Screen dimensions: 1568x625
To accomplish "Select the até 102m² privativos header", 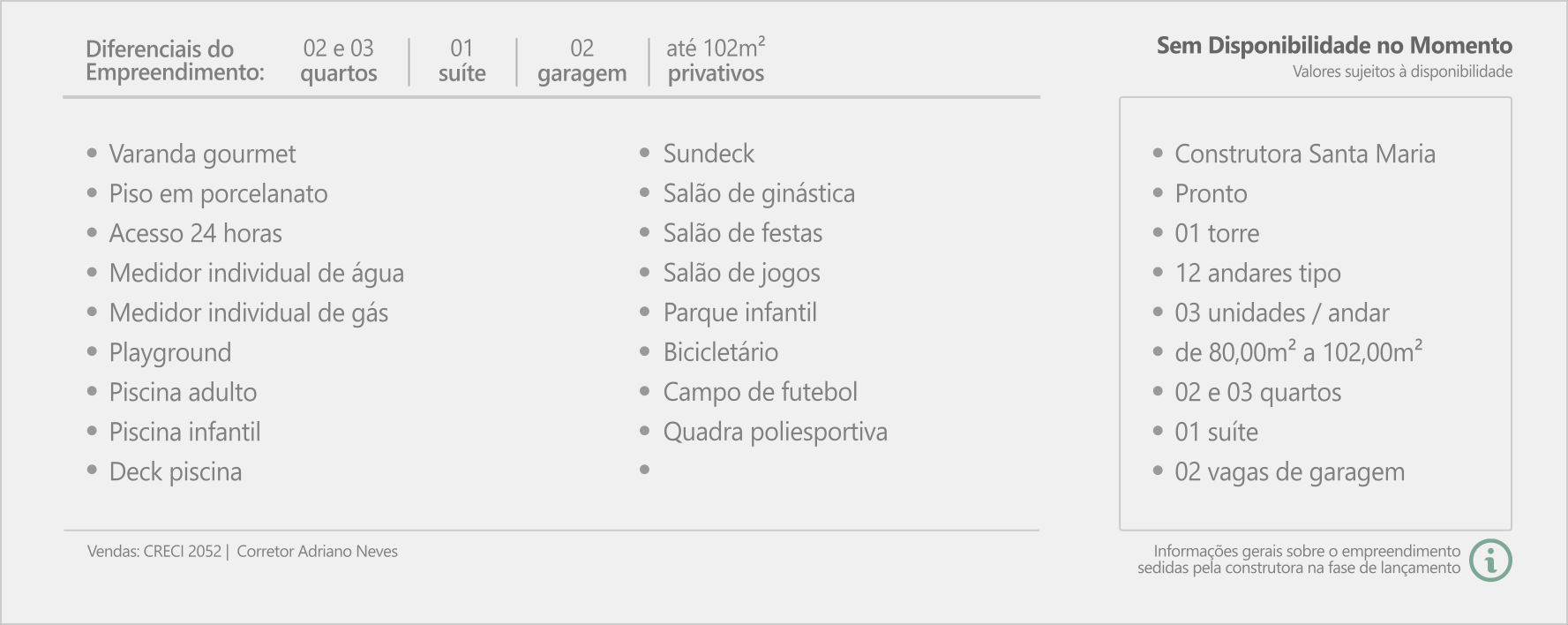I will pyautogui.click(x=716, y=60).
